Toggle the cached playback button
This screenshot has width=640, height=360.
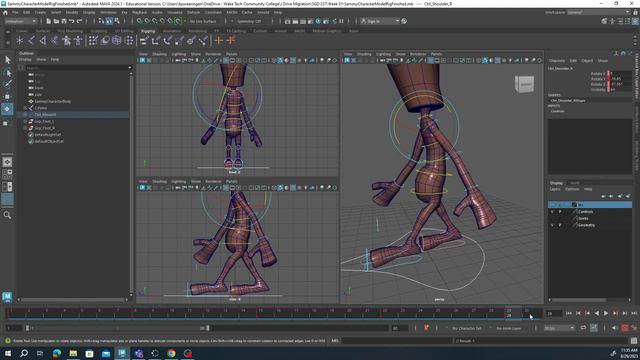[x=593, y=328]
